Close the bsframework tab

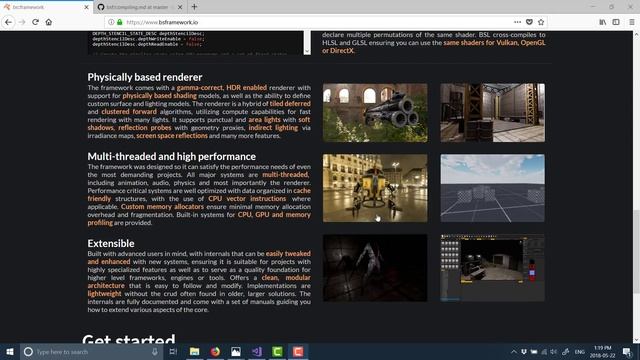pyautogui.click(x=86, y=7)
